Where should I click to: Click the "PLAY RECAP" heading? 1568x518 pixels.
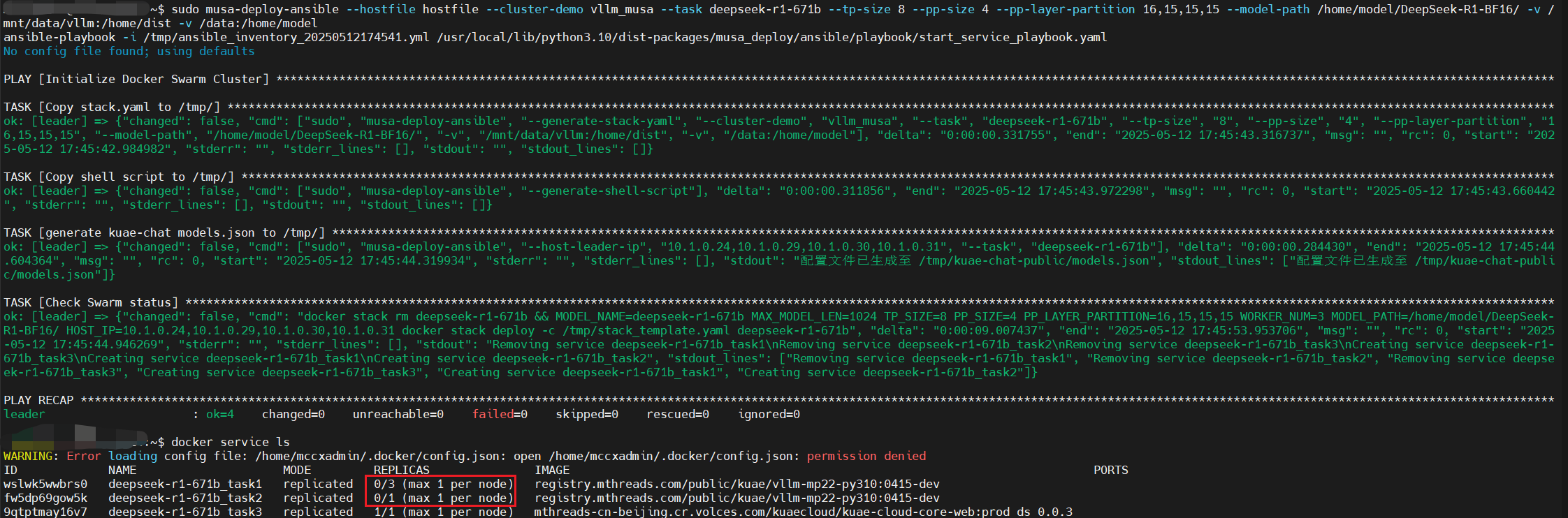38,400
